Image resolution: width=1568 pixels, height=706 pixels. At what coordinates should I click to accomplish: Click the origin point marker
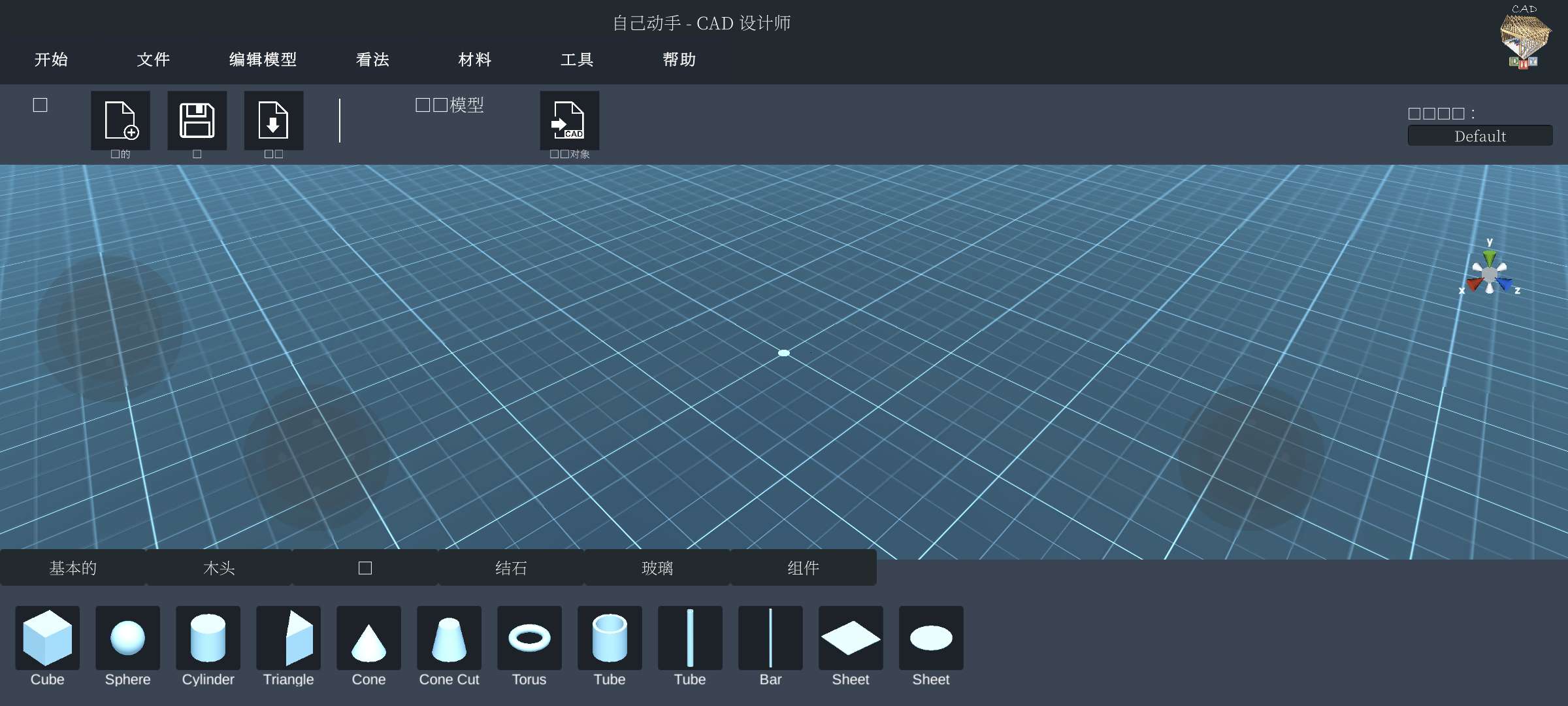[x=783, y=352]
